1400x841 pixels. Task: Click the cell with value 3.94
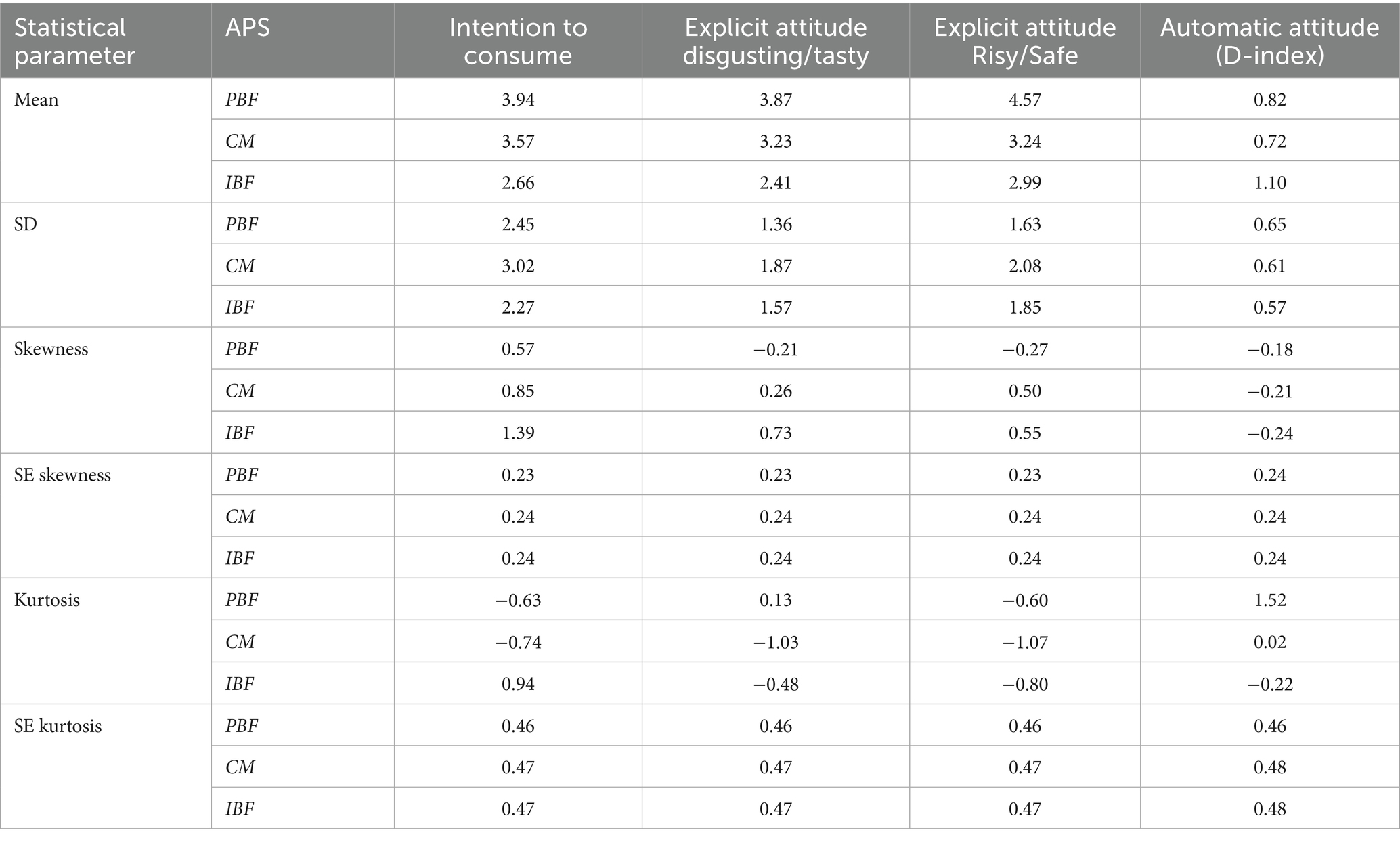click(x=518, y=100)
